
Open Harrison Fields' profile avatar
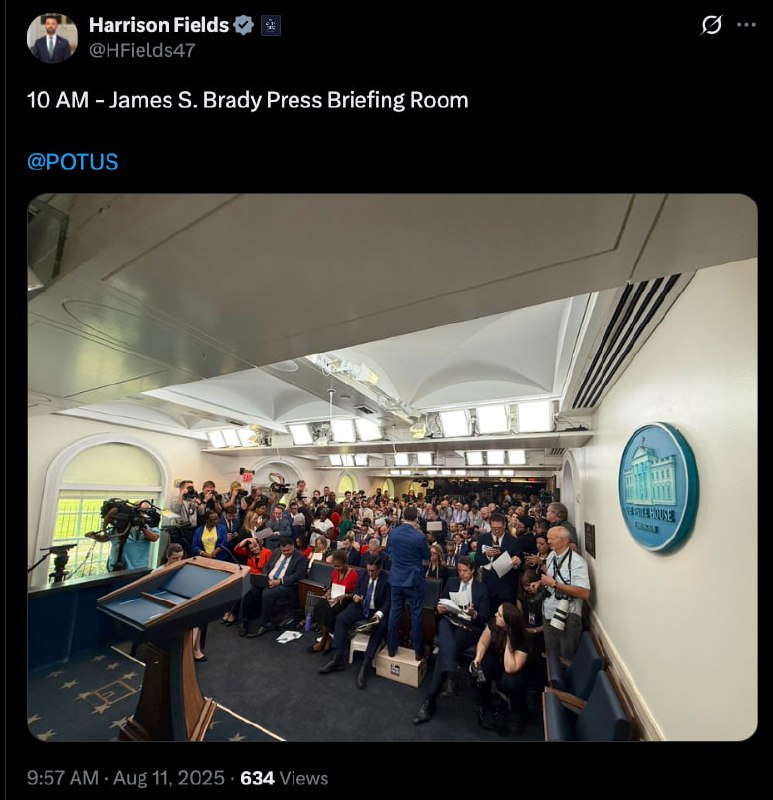[x=52, y=38]
